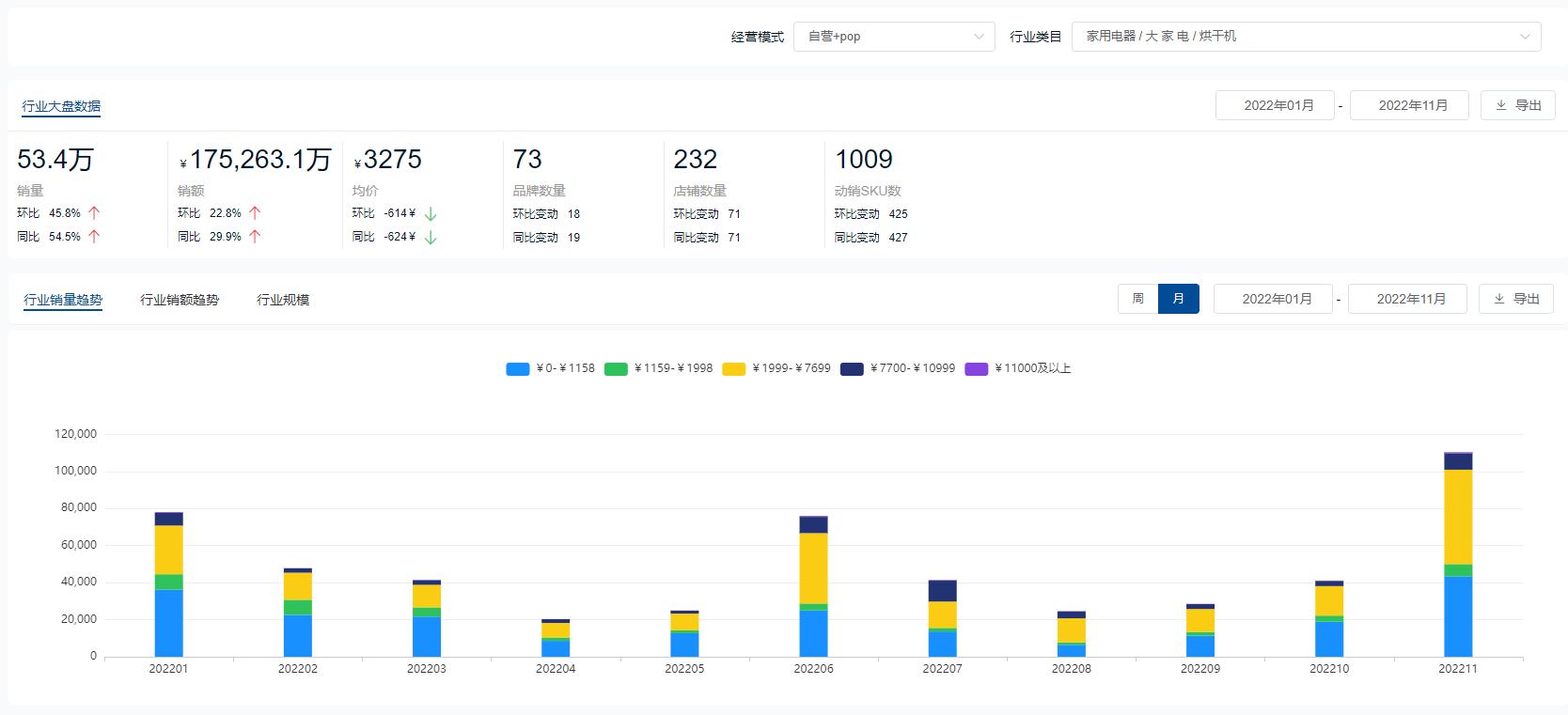The image size is (1568, 715).
Task: Toggle the green ¥1159-¥1998 legend series
Action: pos(616,369)
